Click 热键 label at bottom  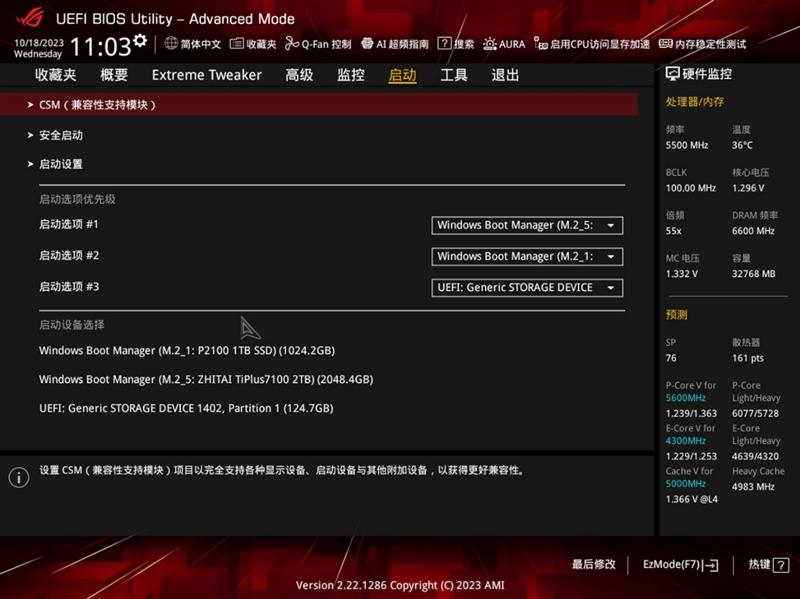click(759, 564)
